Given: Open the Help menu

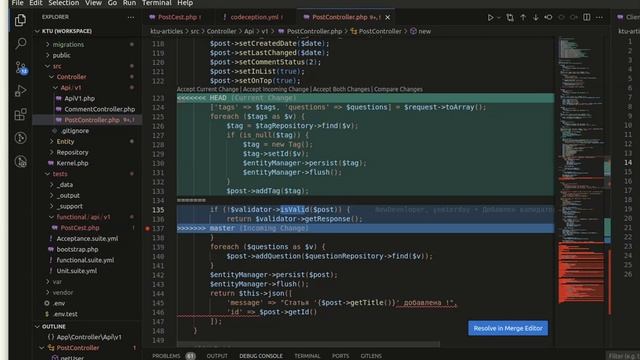Looking at the screenshot, I should click(185, 3).
